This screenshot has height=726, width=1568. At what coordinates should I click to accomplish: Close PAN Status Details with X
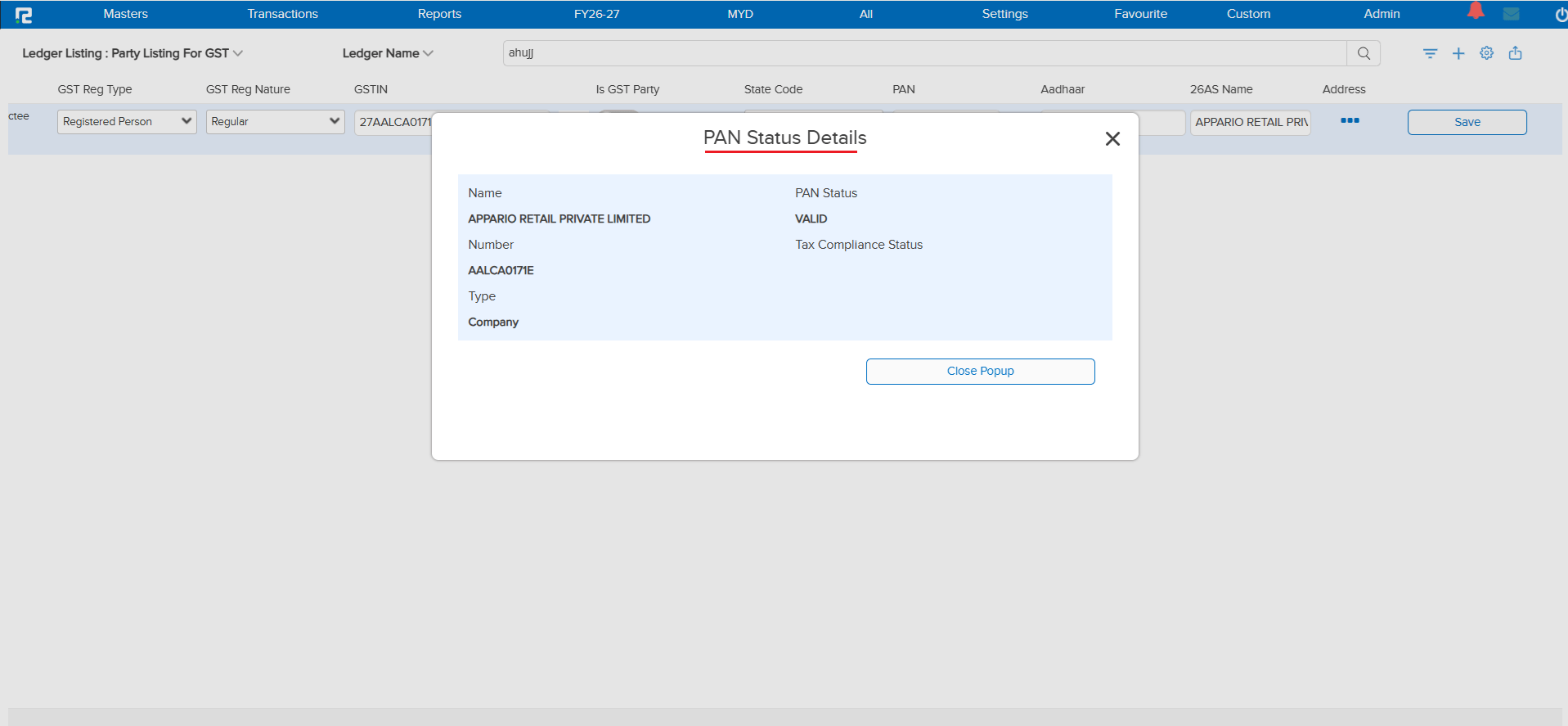pyautogui.click(x=1112, y=139)
